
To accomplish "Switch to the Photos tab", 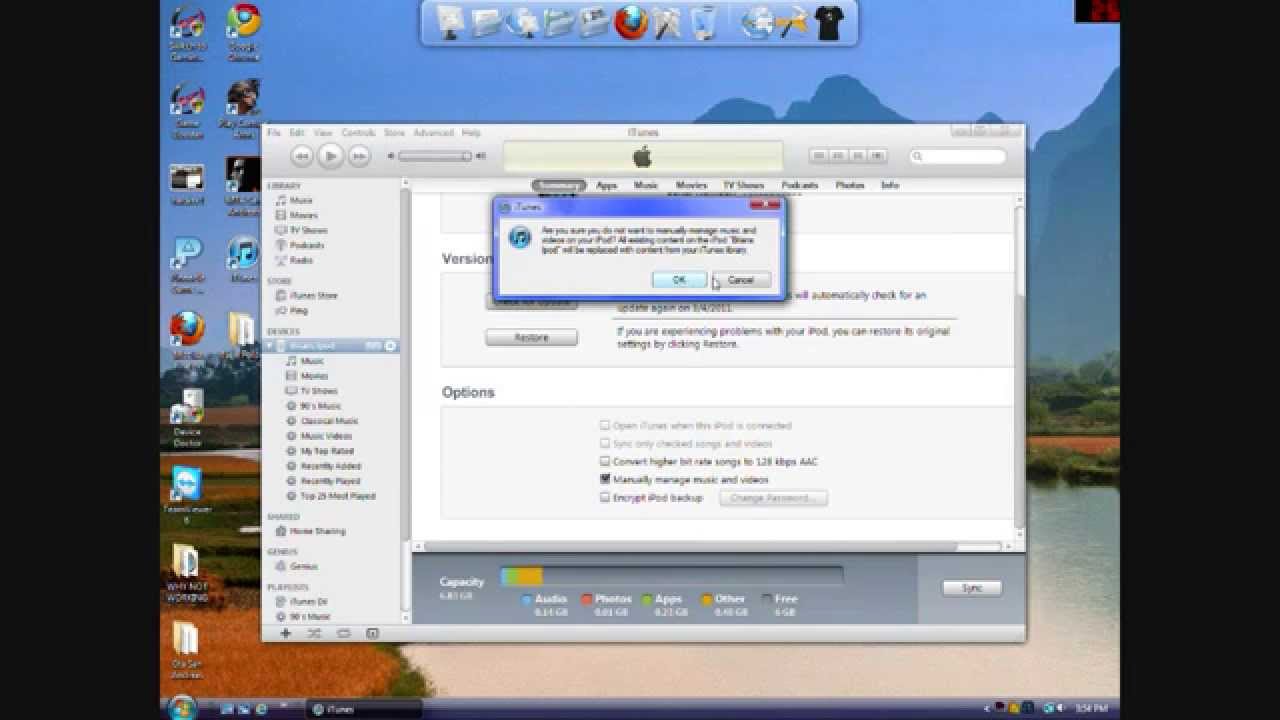I will coord(850,185).
